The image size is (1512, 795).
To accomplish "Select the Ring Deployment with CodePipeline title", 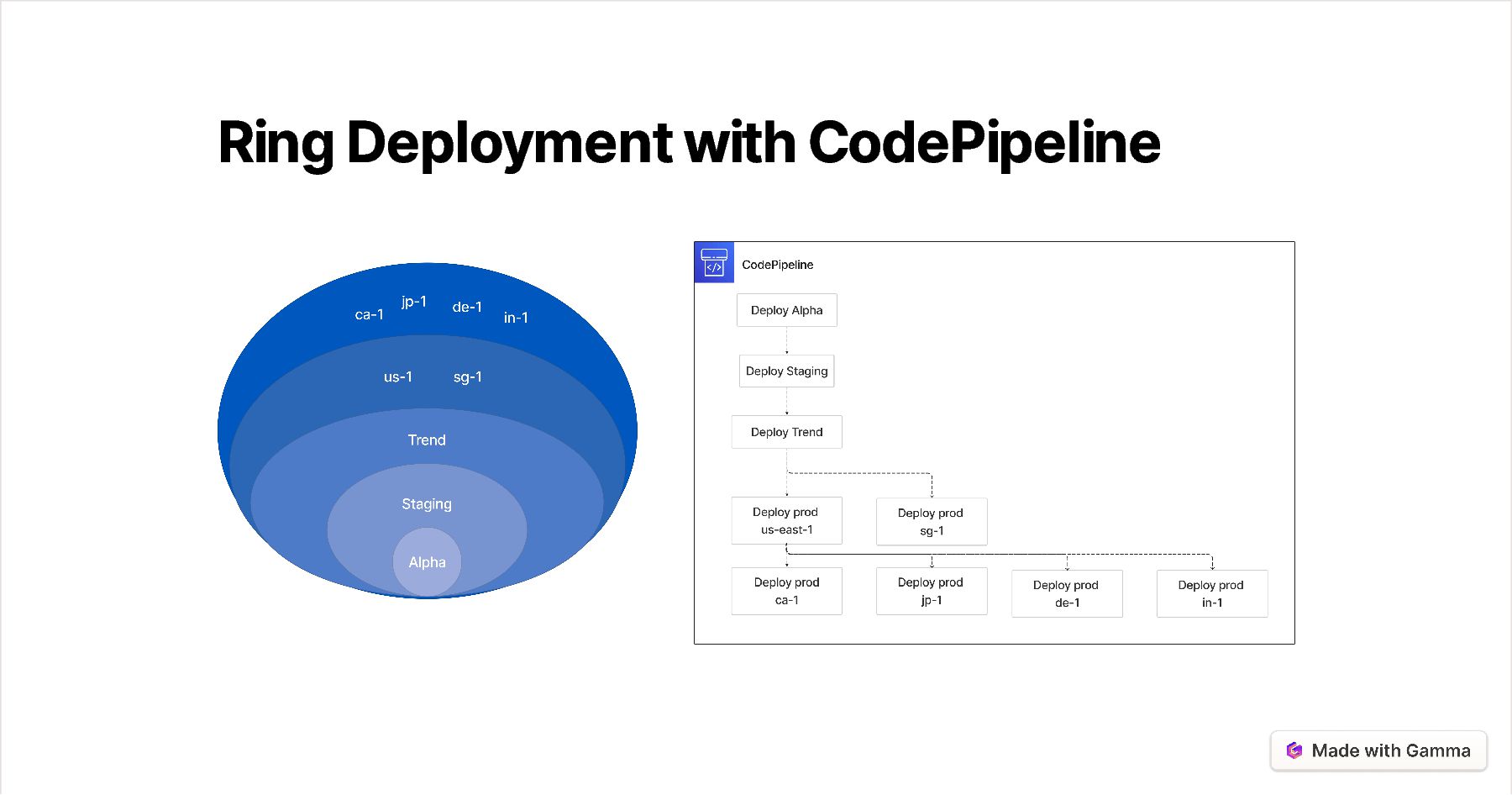I will (689, 143).
